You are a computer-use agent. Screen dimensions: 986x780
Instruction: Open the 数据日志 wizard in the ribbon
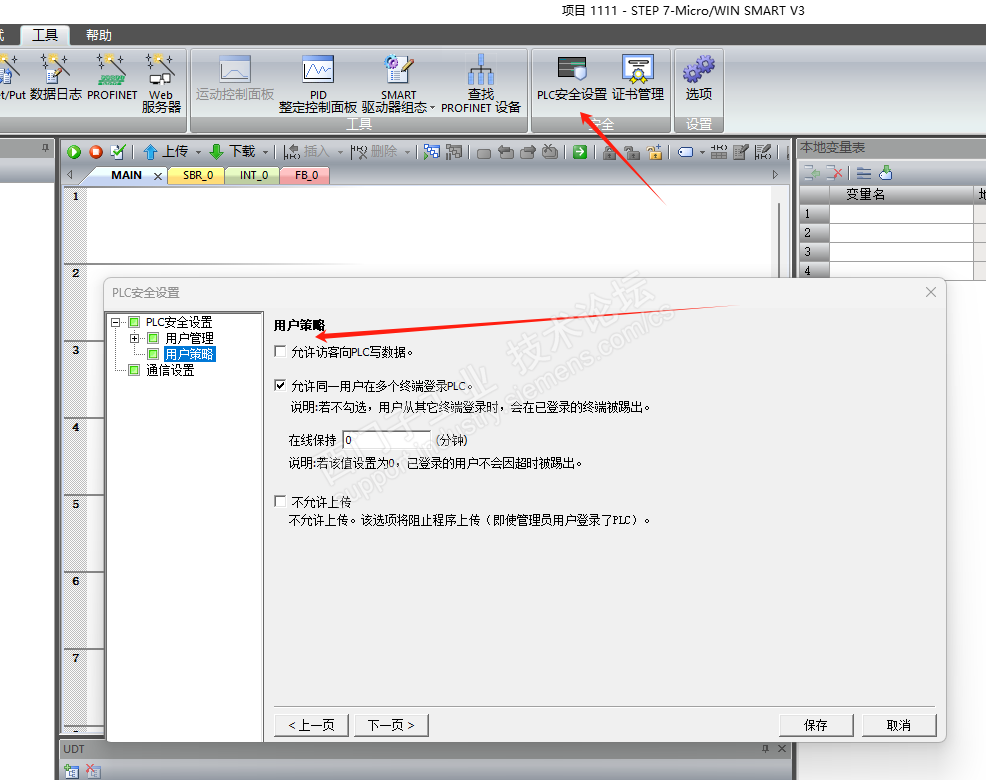click(55, 77)
